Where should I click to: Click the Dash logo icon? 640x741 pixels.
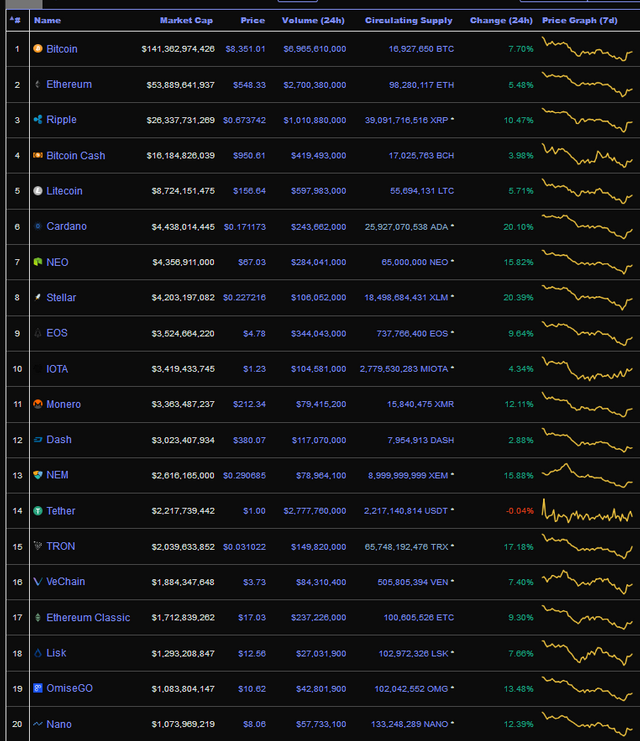pyautogui.click(x=38, y=439)
